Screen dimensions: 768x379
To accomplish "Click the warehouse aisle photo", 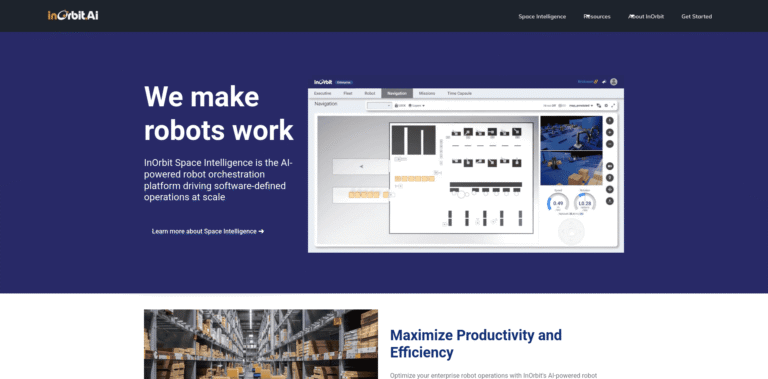I will pyautogui.click(x=261, y=344).
